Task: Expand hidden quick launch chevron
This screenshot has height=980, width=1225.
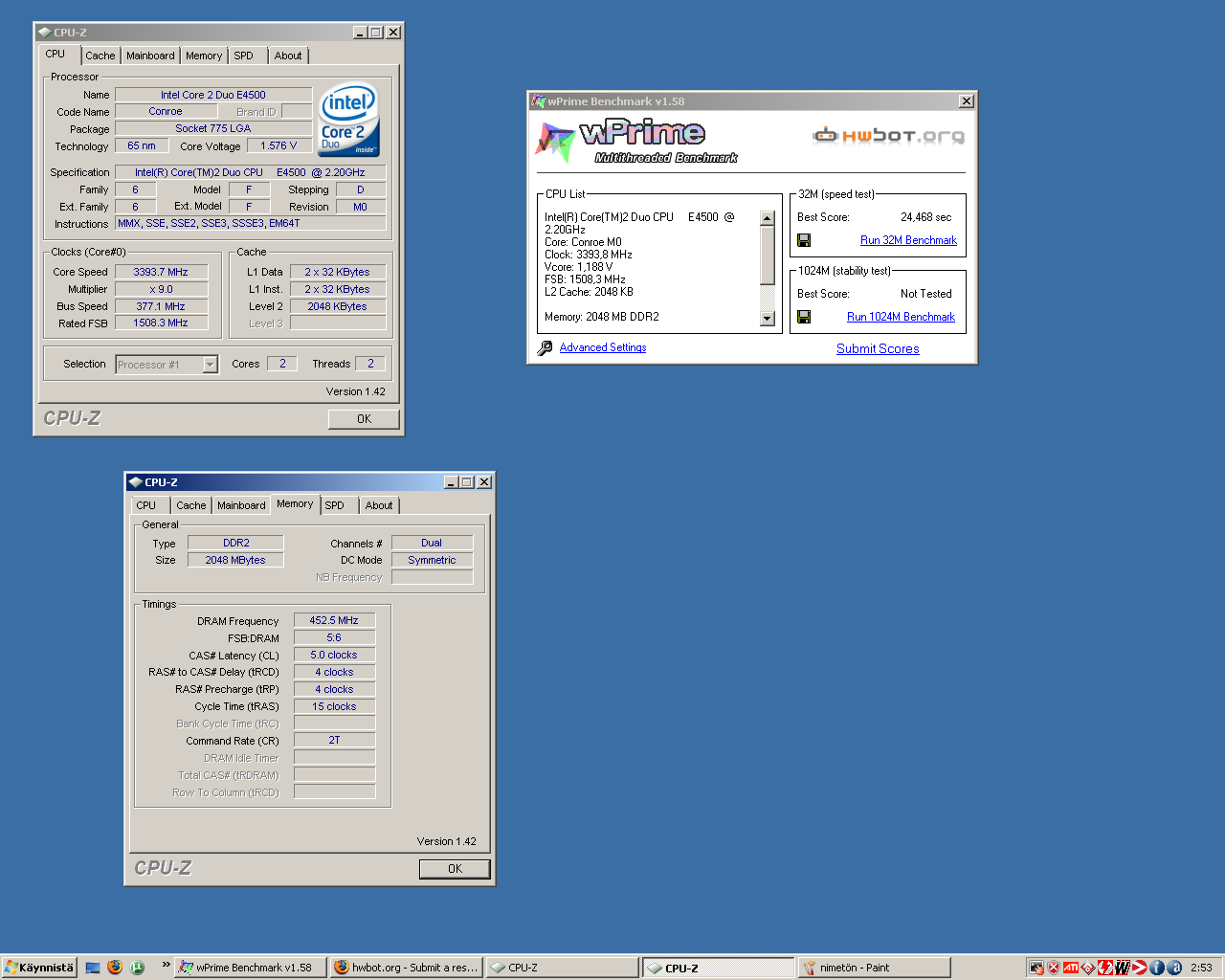Action: point(166,965)
